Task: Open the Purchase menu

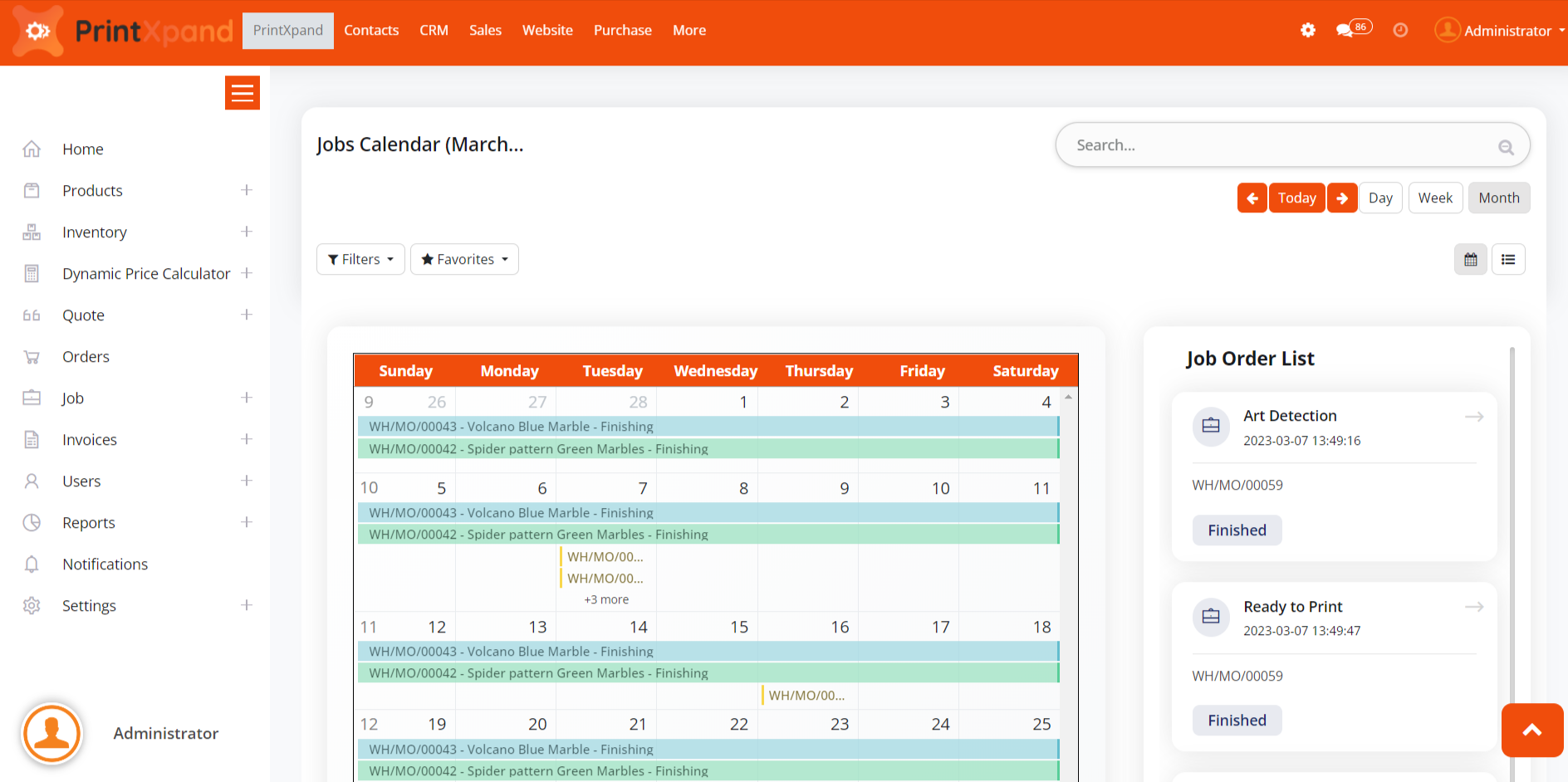Action: point(622,31)
